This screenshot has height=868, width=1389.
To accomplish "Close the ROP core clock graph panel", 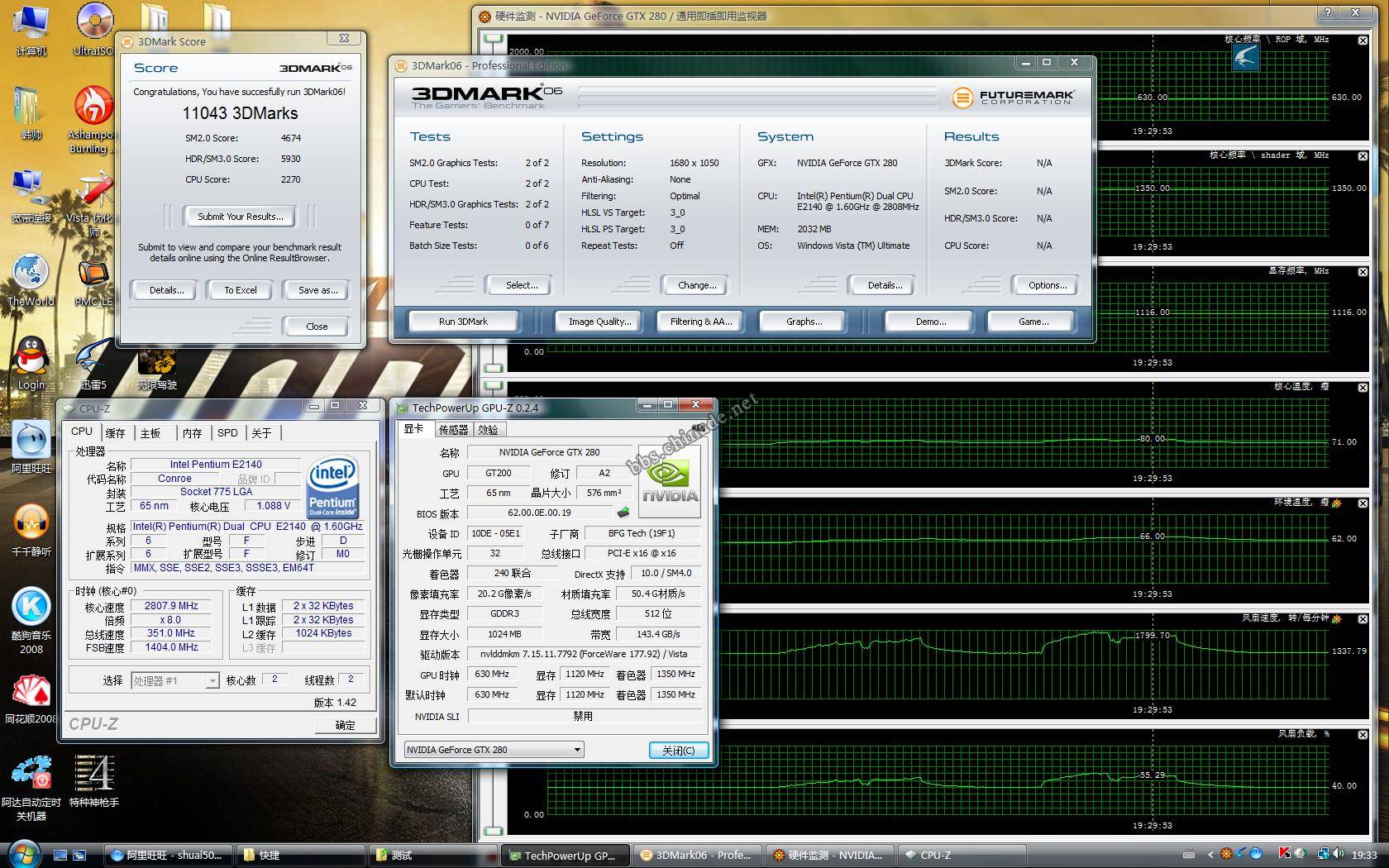I will (1363, 40).
